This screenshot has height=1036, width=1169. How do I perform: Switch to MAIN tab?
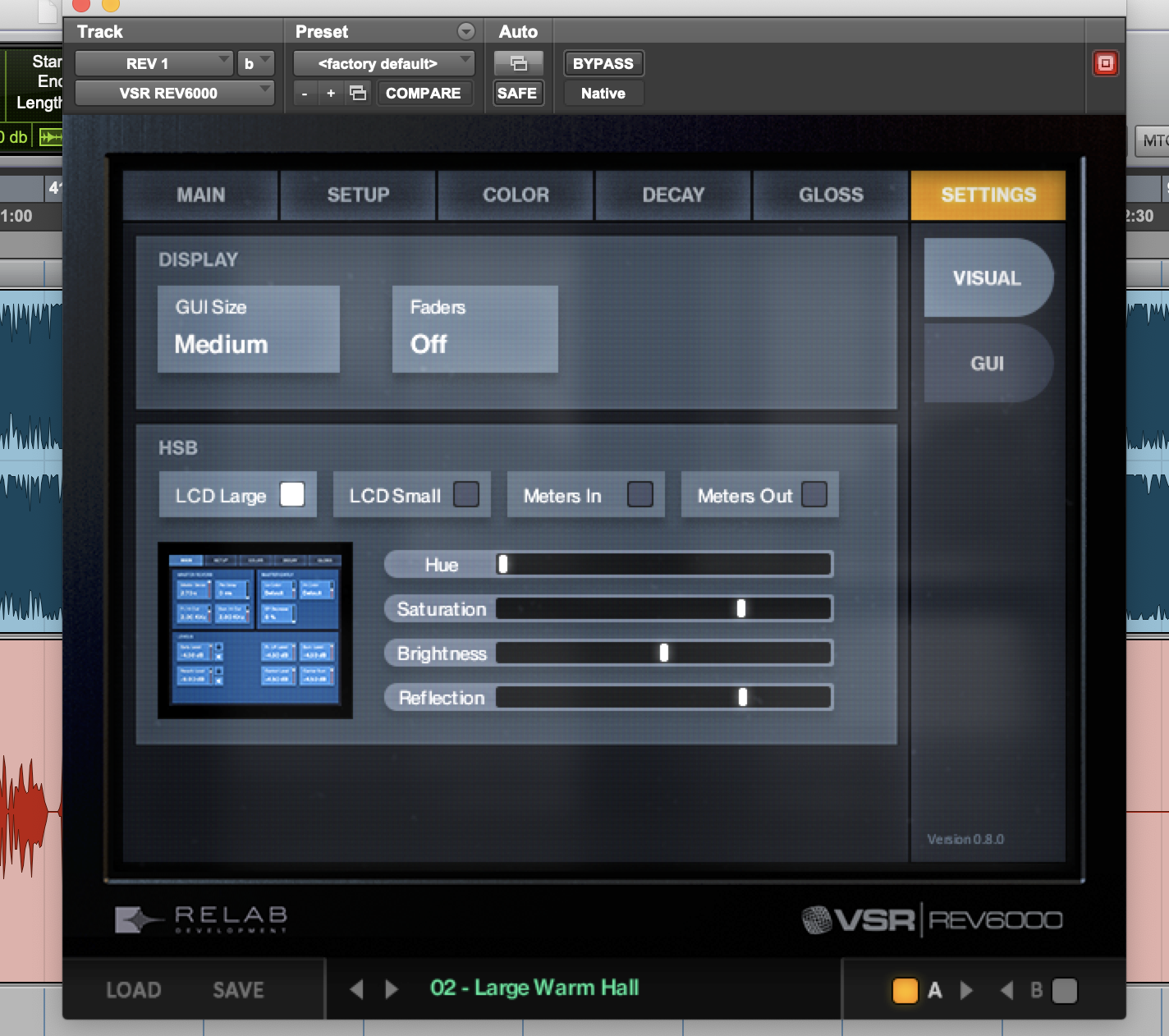200,195
